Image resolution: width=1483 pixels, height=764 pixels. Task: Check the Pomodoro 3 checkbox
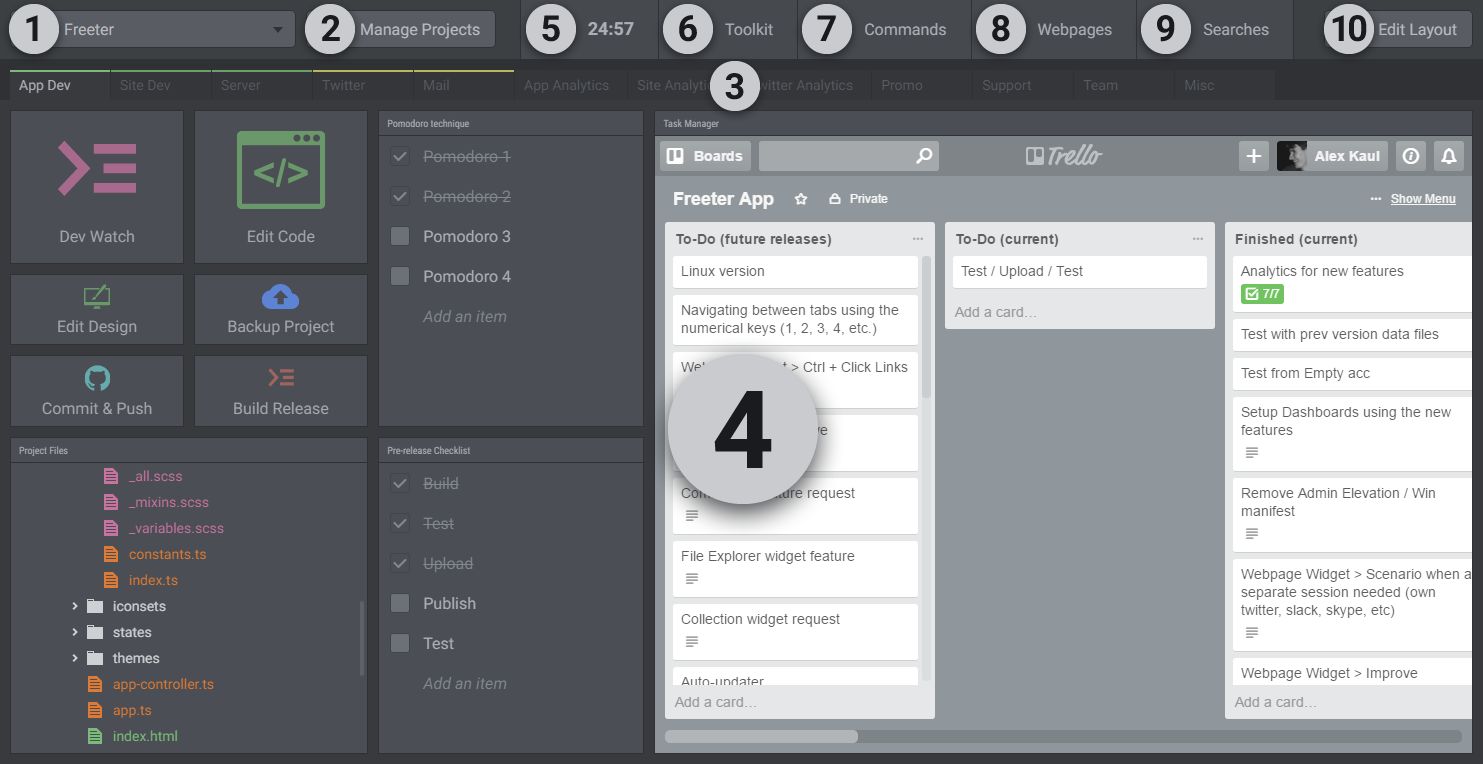click(400, 237)
